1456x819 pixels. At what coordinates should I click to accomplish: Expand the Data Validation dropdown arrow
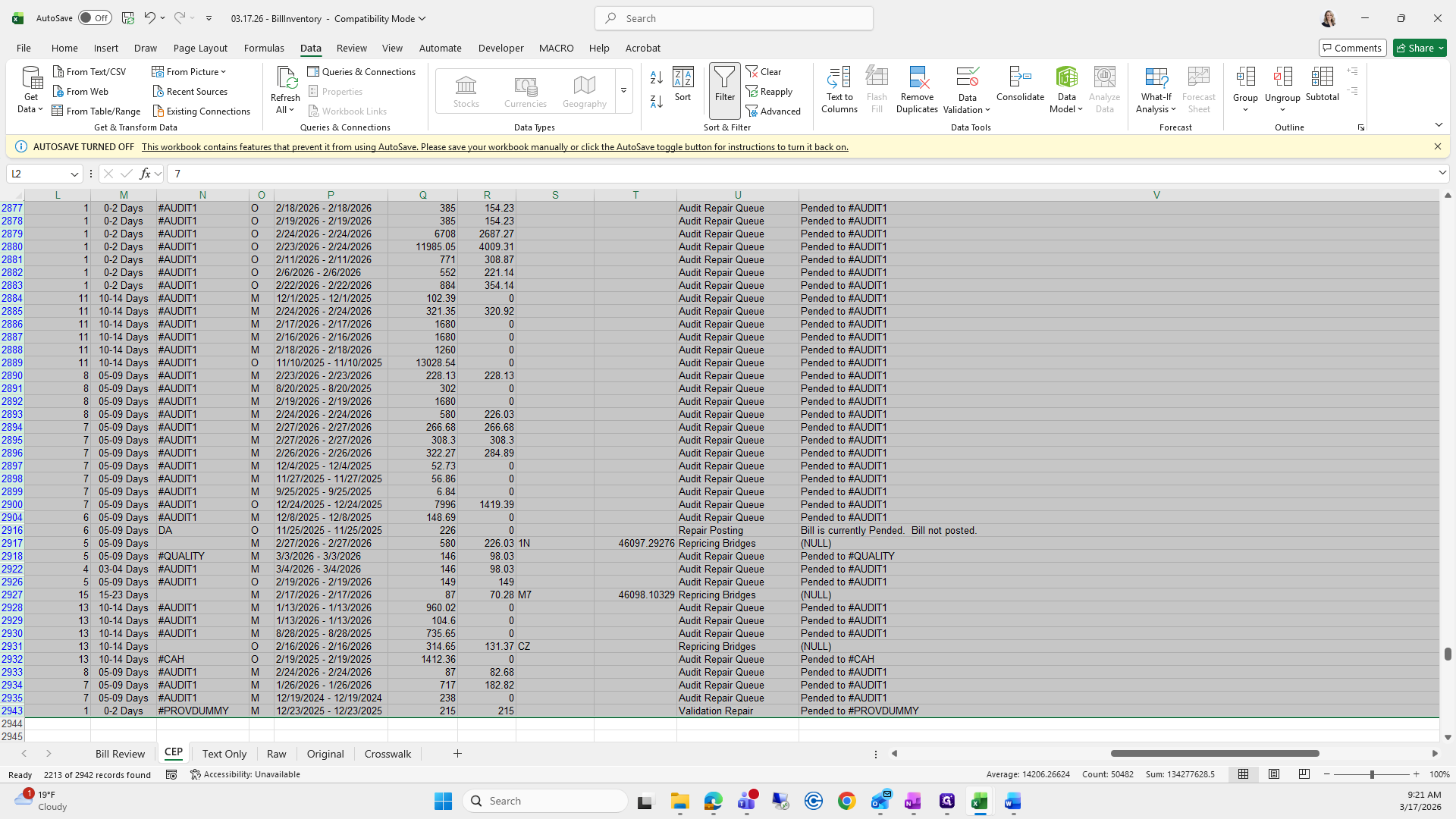coord(987,110)
